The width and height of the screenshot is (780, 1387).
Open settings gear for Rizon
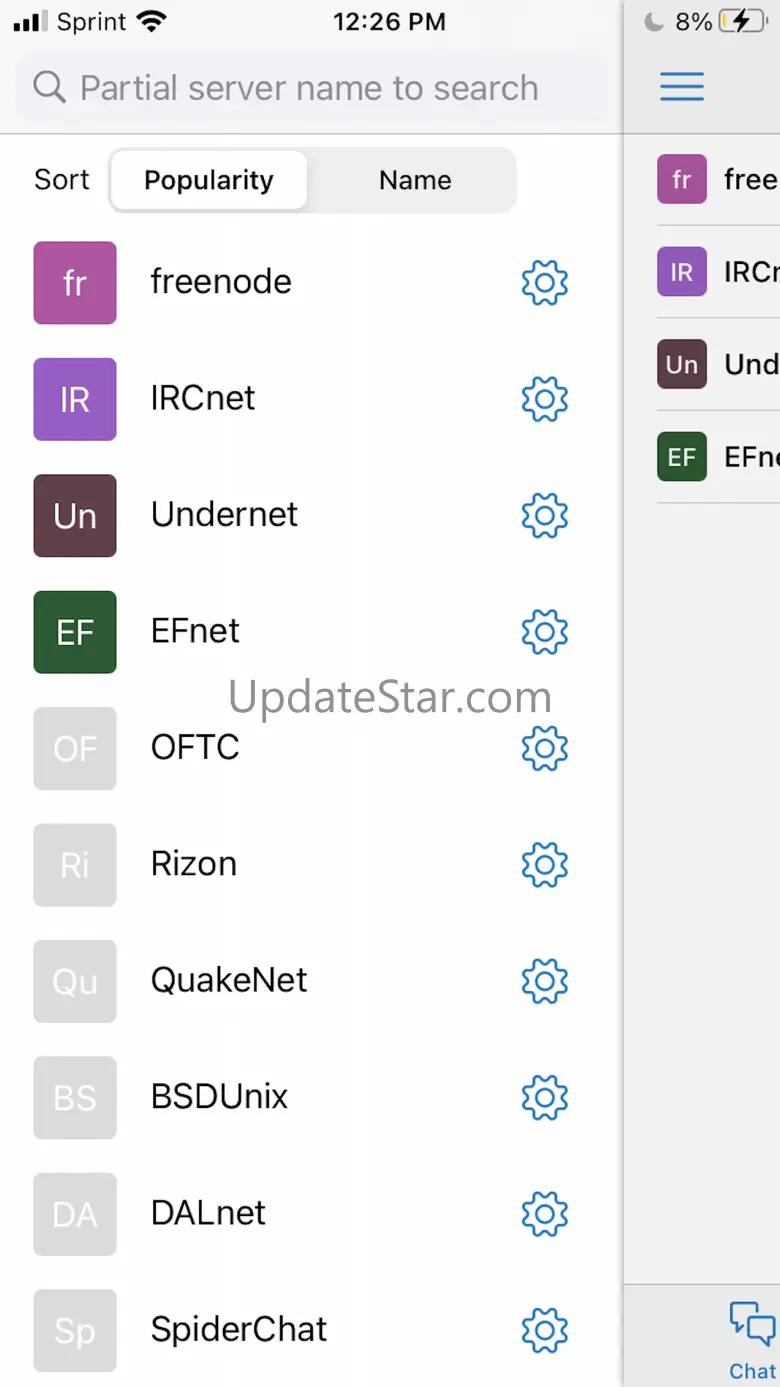(545, 864)
